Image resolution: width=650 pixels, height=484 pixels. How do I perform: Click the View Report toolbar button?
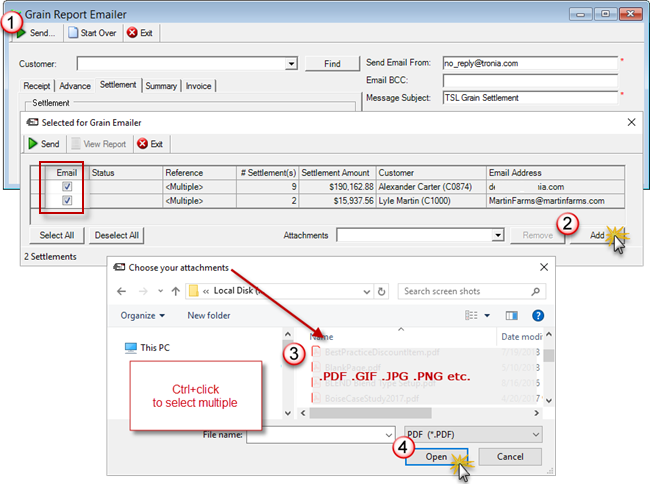pos(99,144)
